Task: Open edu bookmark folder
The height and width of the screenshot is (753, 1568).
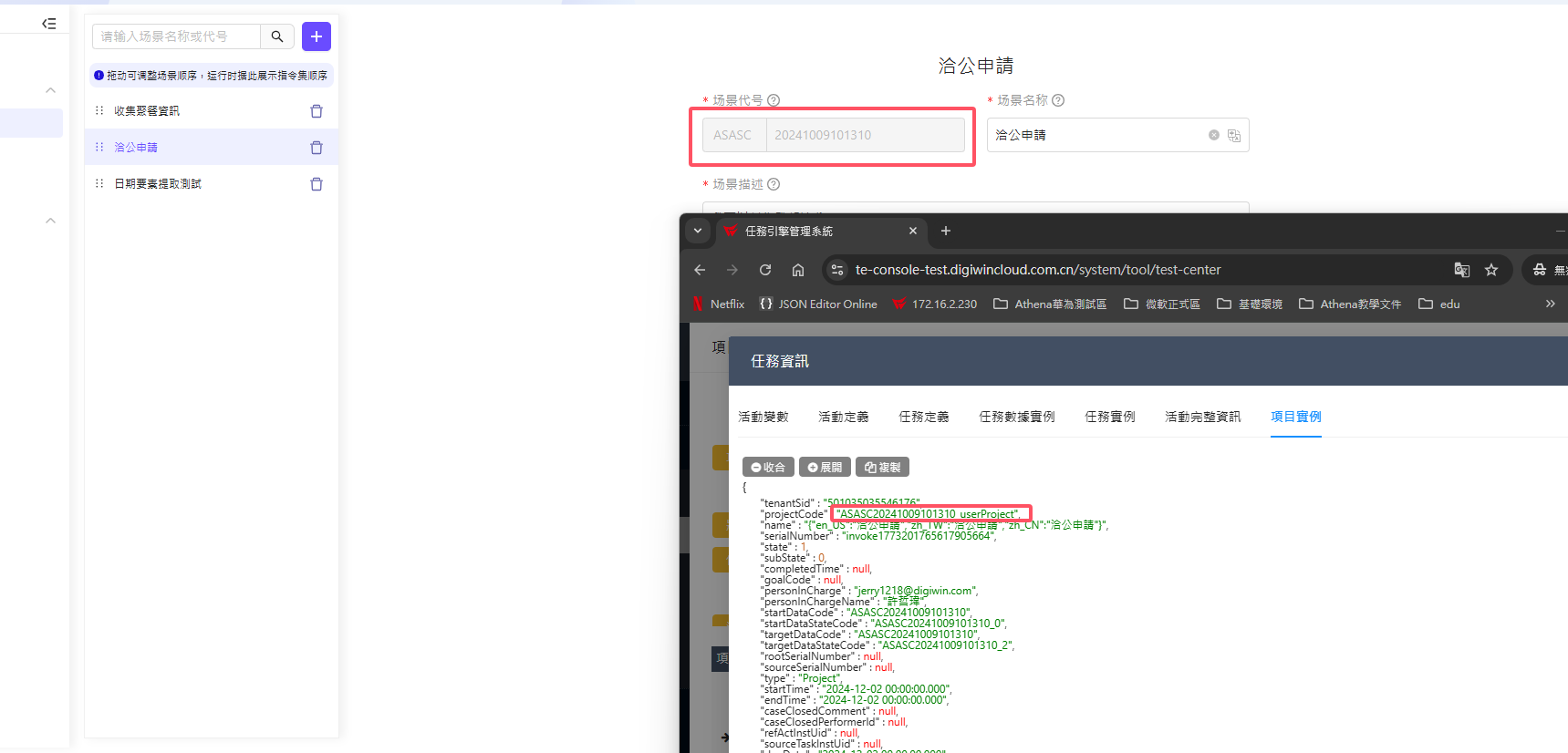Action: pyautogui.click(x=1439, y=304)
